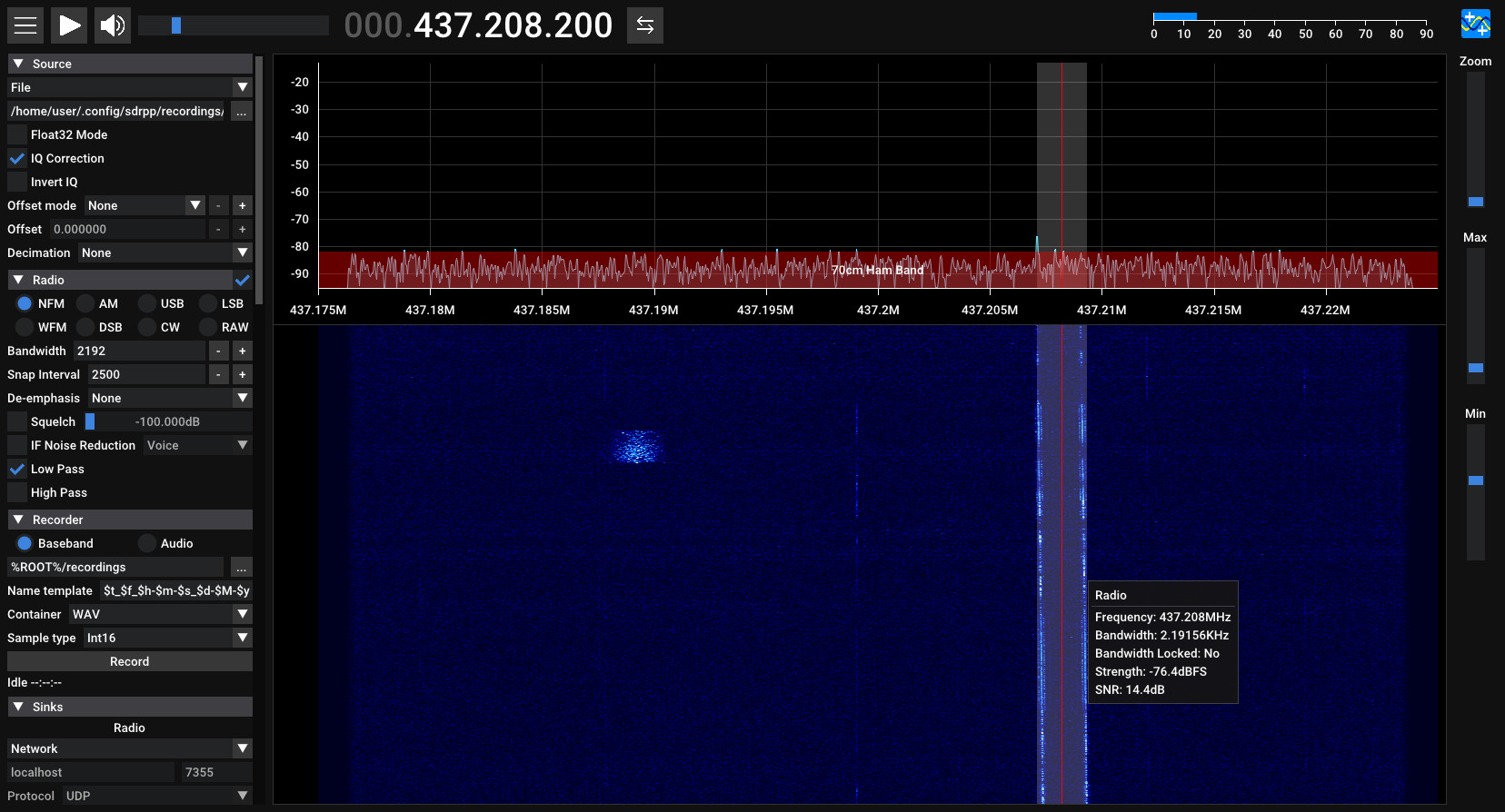Increase Bandwidth with plus button

pos(242,352)
